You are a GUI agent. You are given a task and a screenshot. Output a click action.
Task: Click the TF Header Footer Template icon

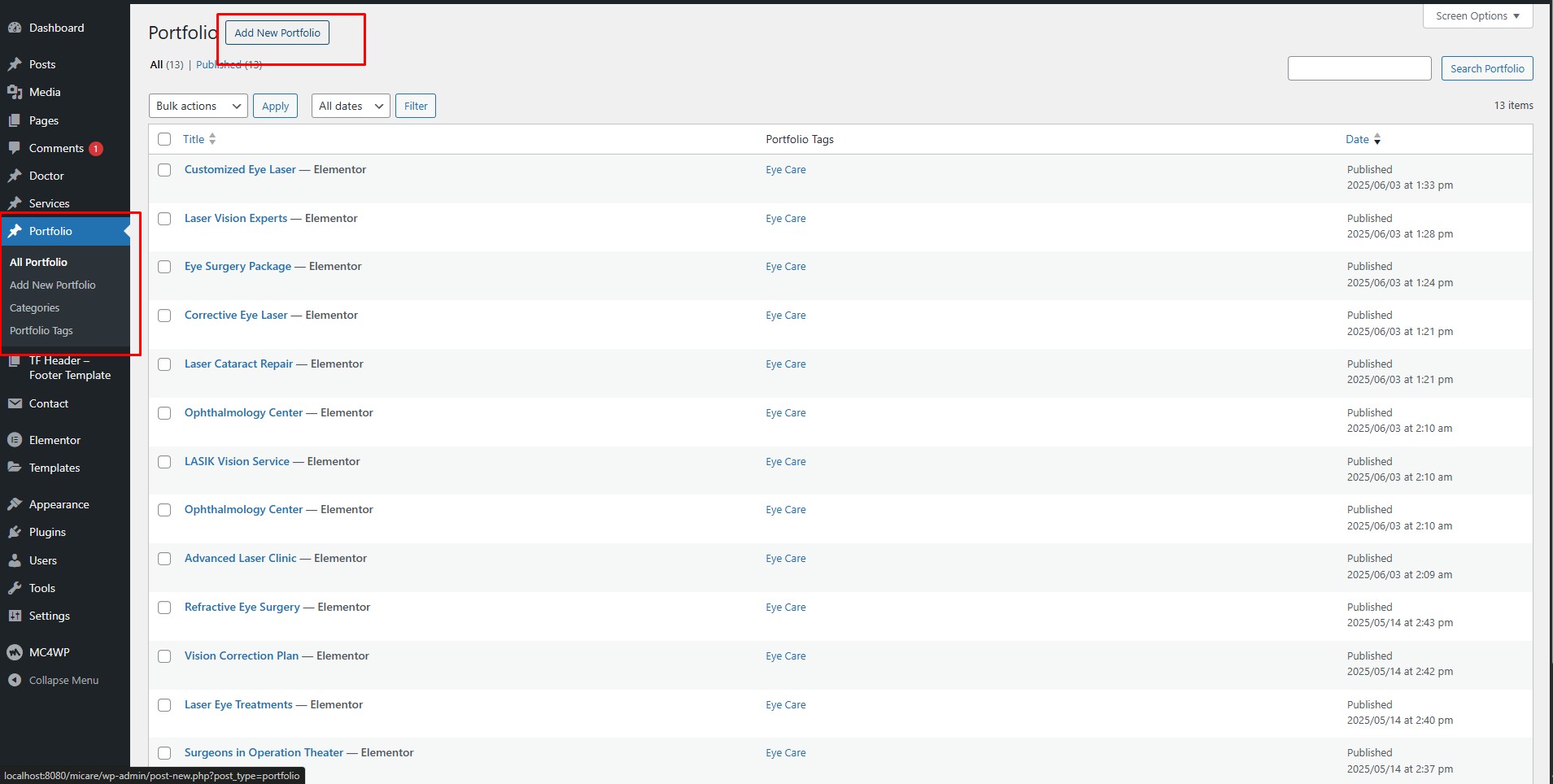tap(15, 362)
